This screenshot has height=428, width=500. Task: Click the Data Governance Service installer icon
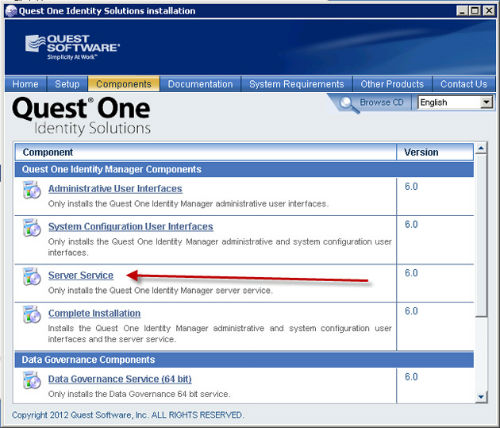coord(32,380)
